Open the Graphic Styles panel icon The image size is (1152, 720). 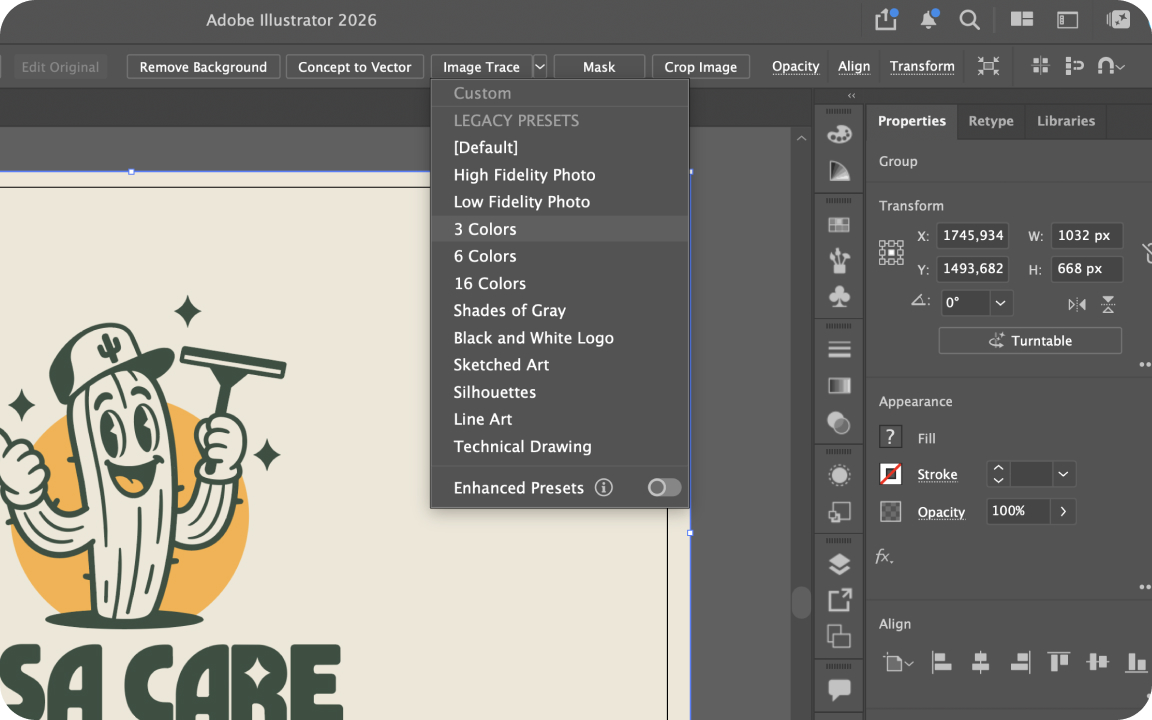[x=839, y=511]
